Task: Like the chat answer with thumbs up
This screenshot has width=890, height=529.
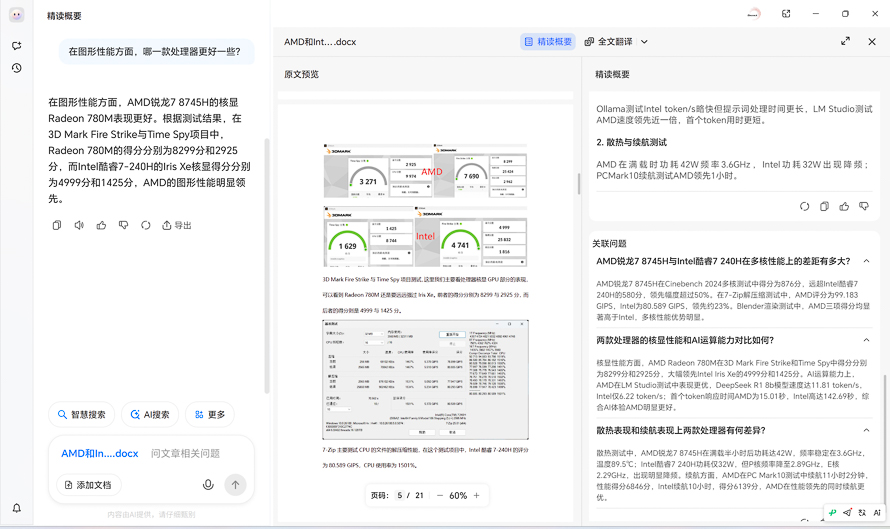Action: (101, 225)
